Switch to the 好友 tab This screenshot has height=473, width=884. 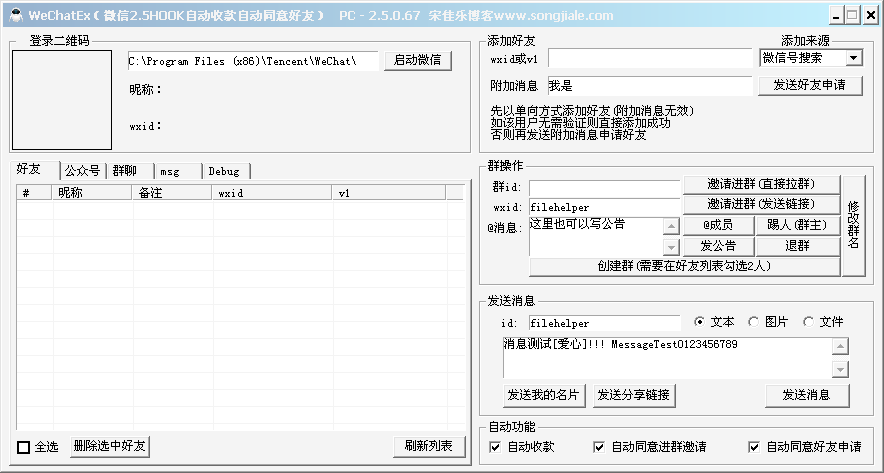click(x=34, y=170)
